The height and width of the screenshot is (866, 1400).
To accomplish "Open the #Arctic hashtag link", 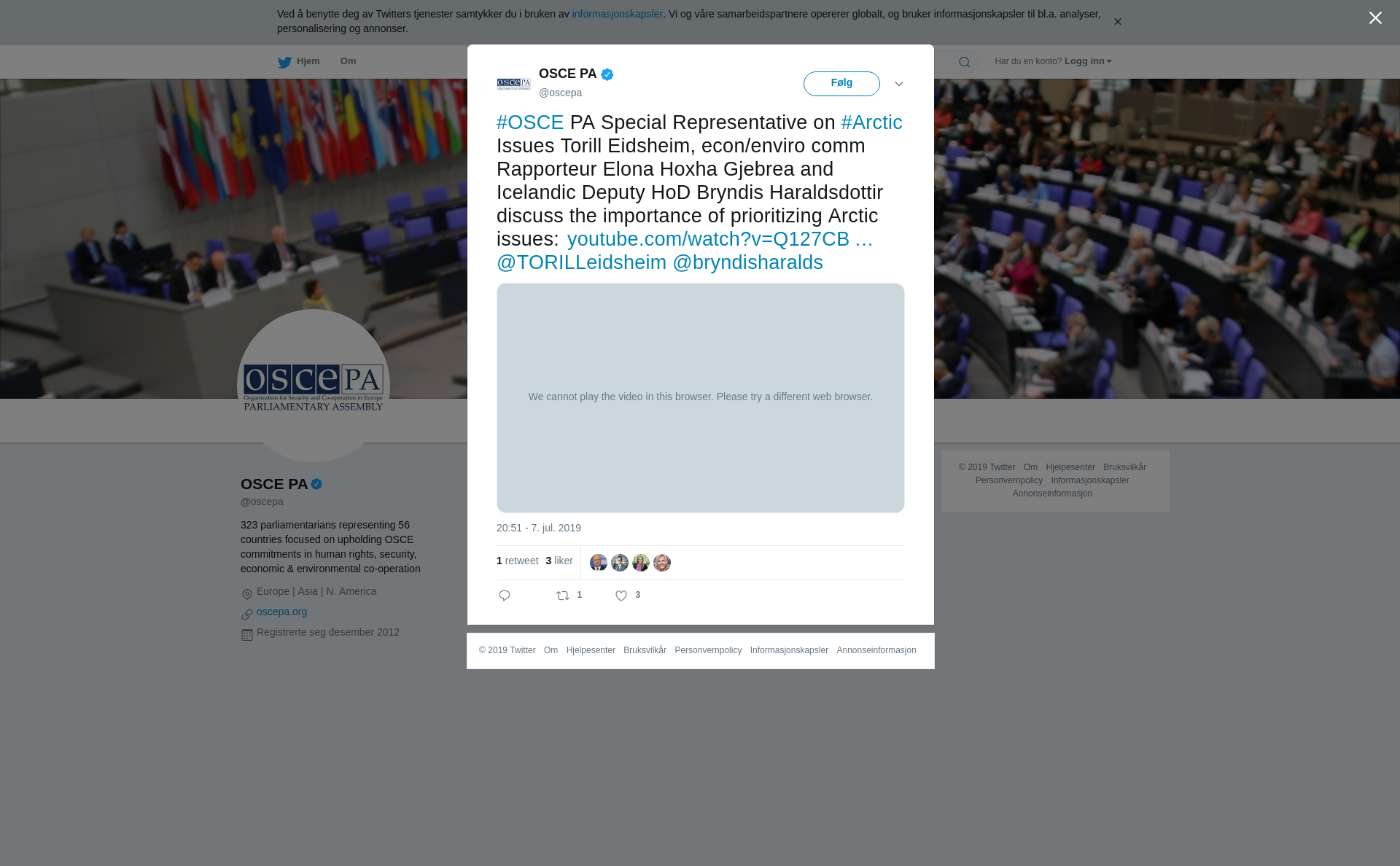I will (871, 122).
